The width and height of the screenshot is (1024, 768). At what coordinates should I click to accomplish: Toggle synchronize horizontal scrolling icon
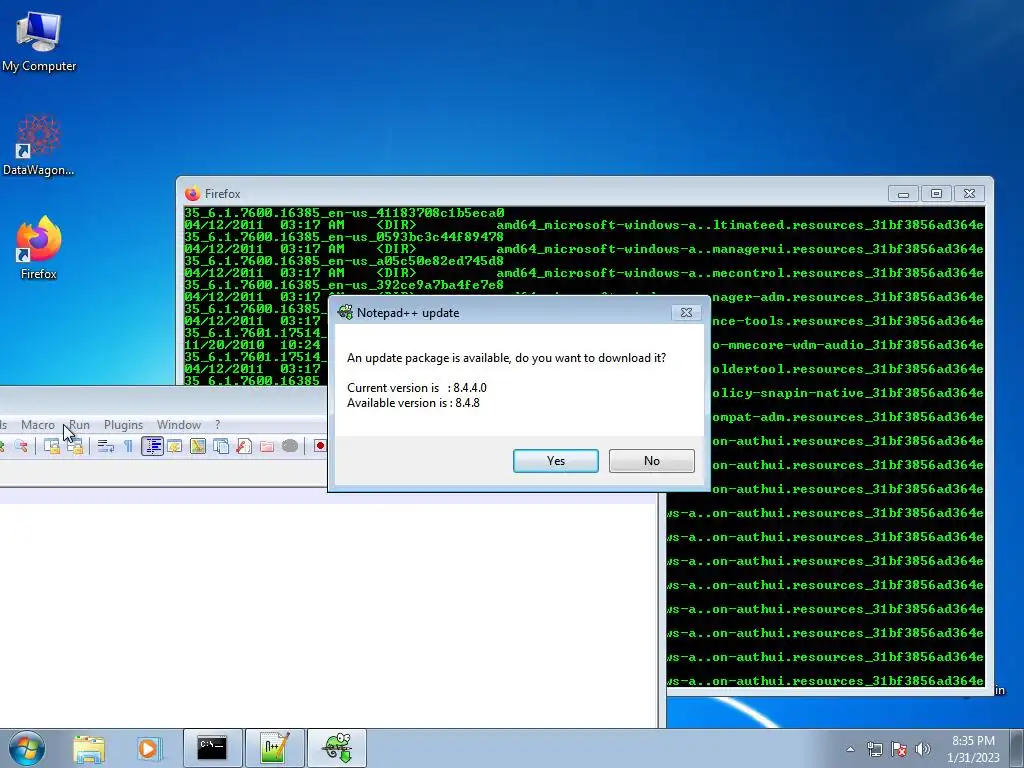coord(74,446)
